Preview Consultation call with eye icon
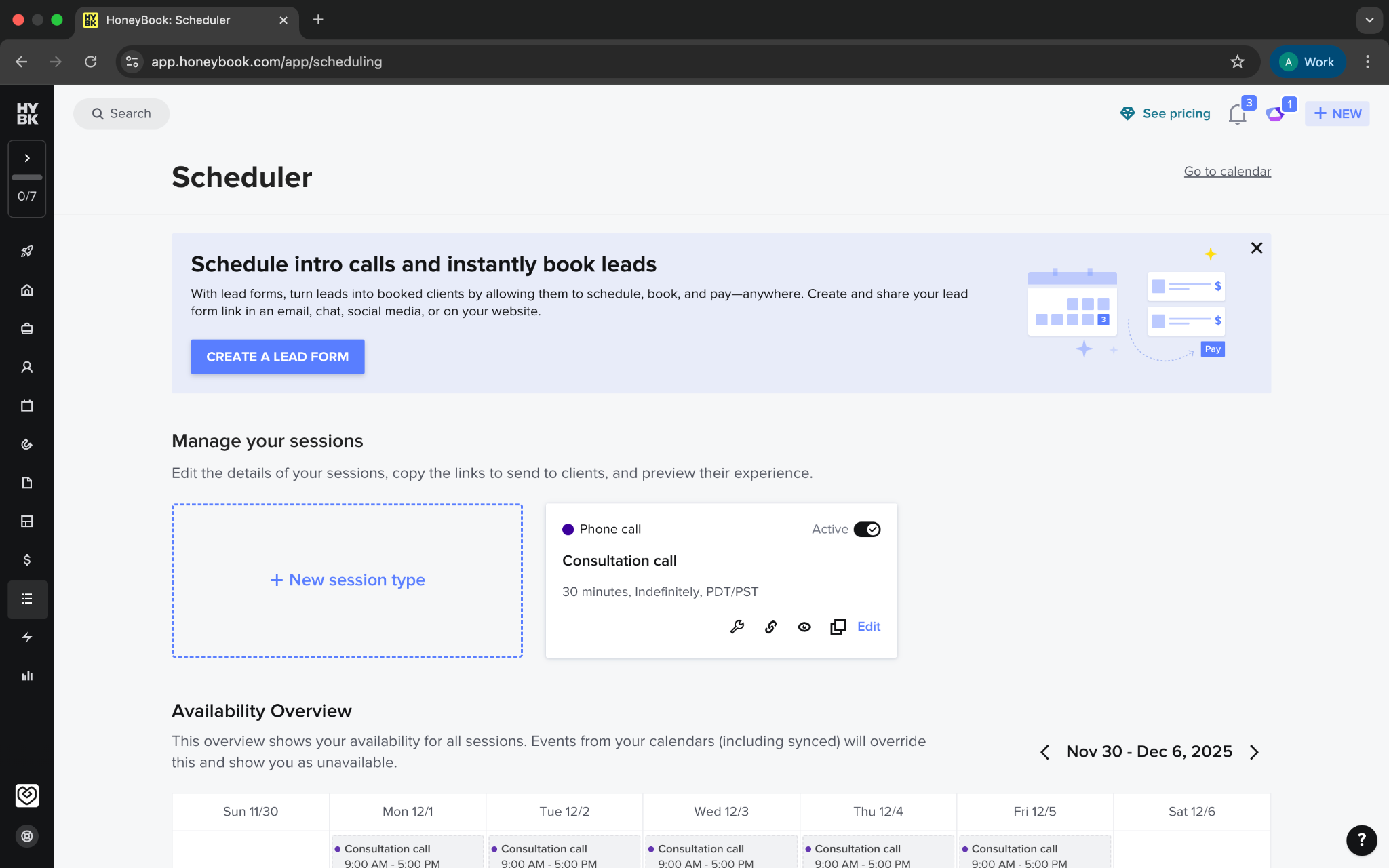The image size is (1389, 868). point(804,627)
